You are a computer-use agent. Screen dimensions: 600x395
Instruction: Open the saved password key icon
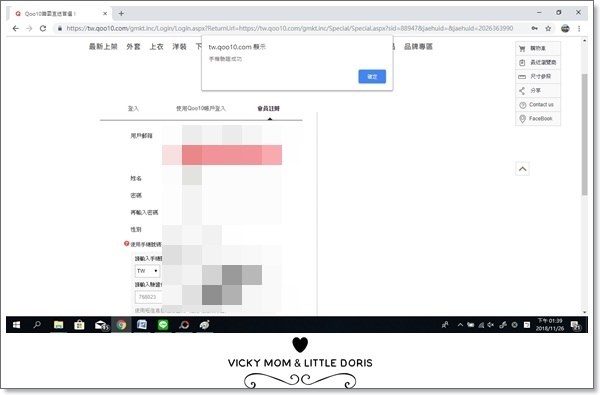click(x=535, y=28)
